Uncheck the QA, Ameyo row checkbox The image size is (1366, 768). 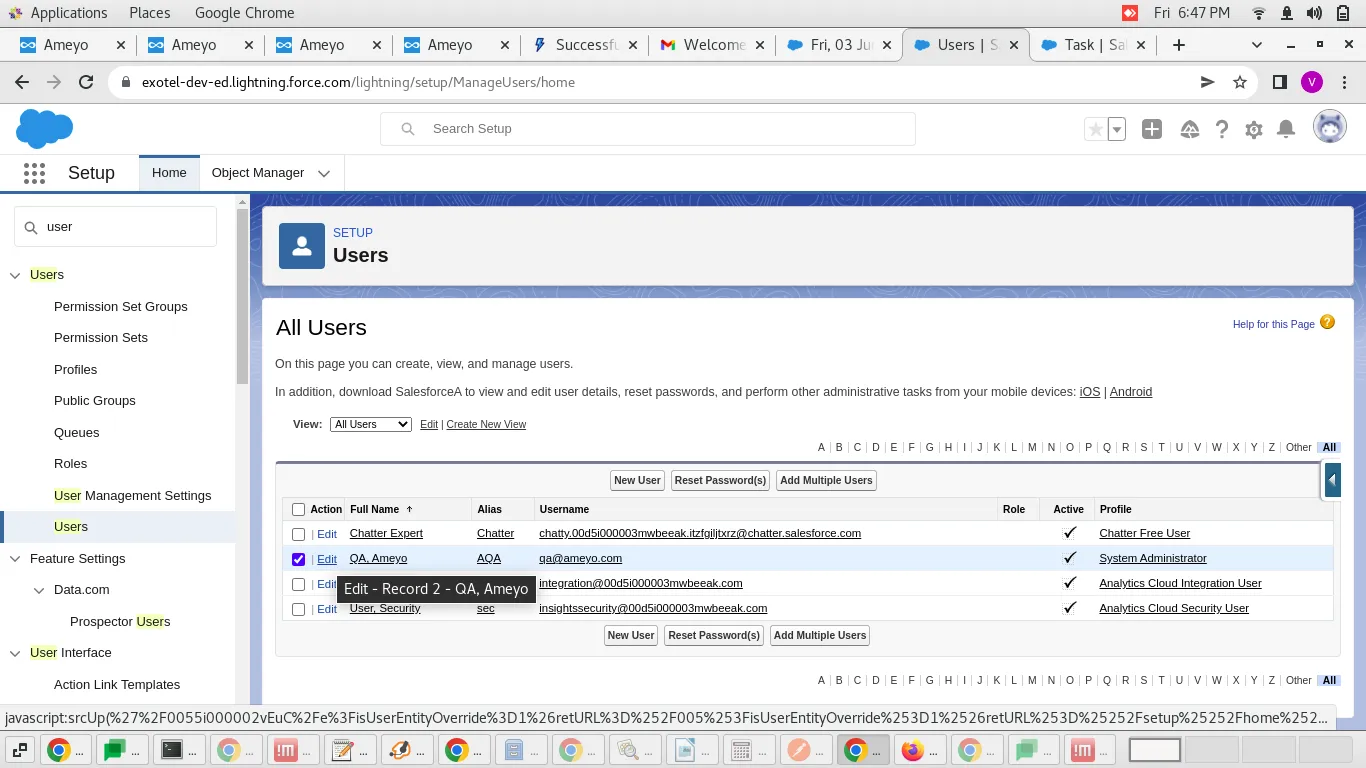tap(298, 559)
